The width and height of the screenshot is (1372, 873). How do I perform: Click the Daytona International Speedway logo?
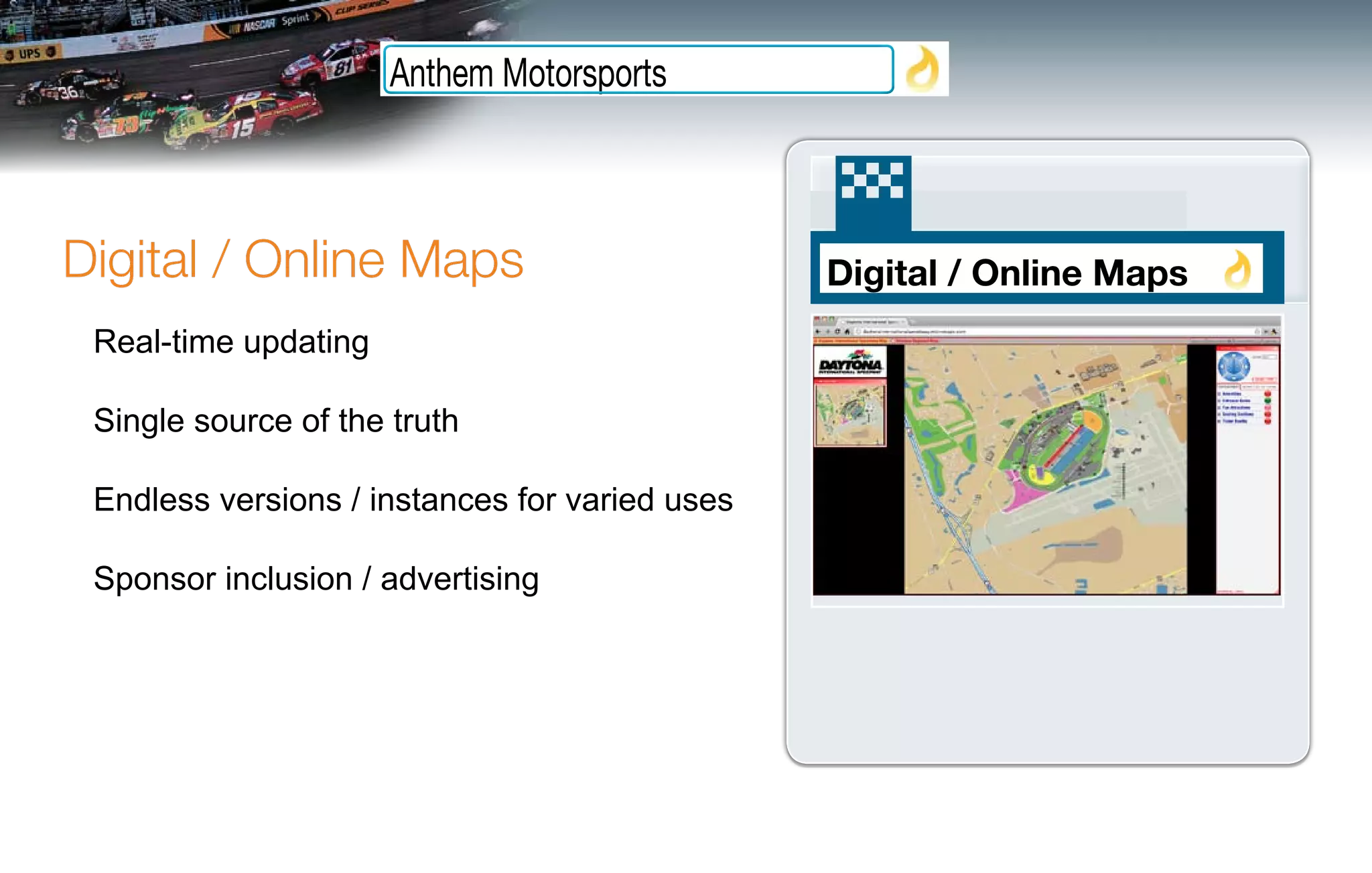pyautogui.click(x=850, y=362)
